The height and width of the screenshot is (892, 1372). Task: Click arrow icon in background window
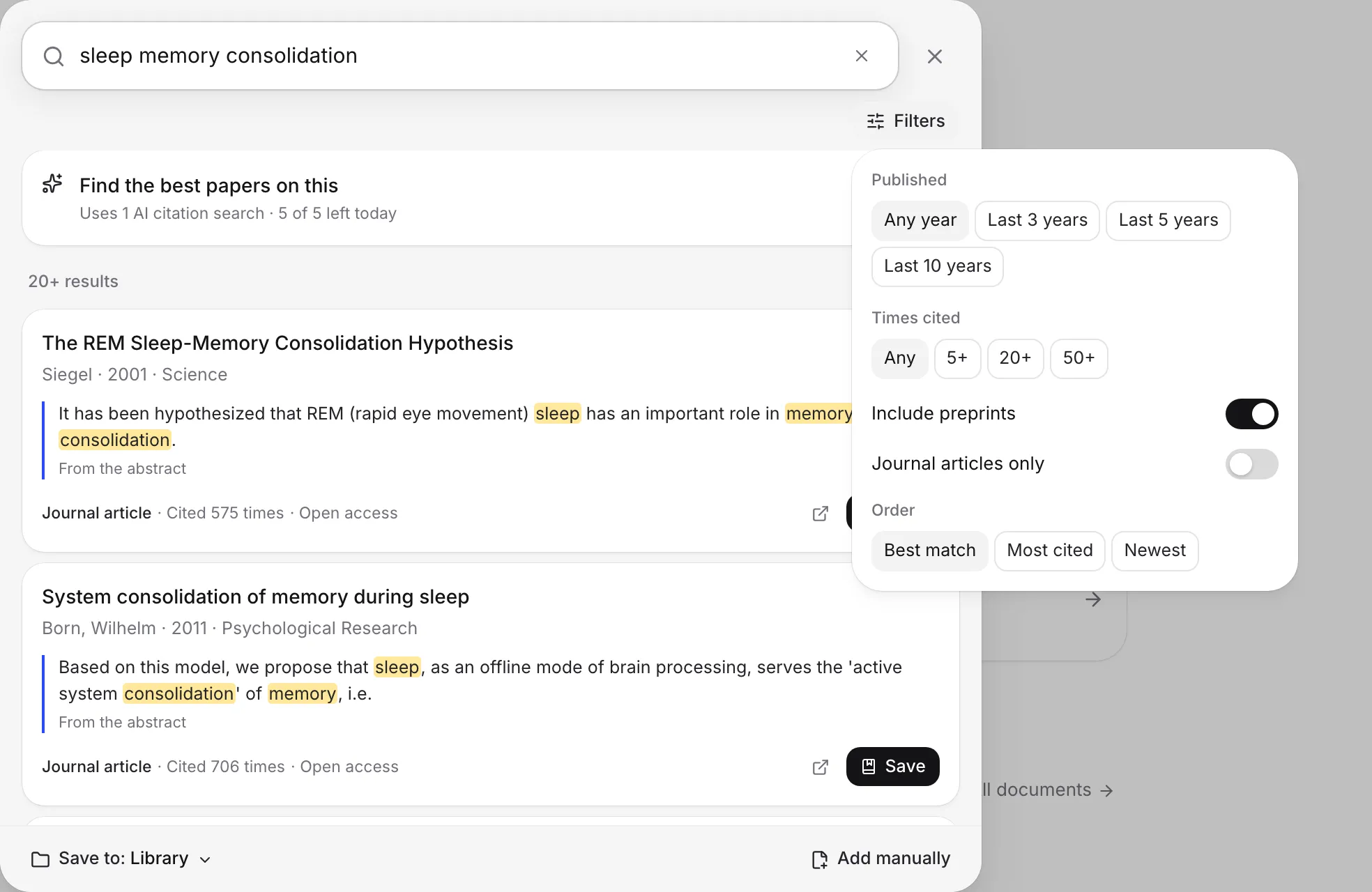[1093, 599]
